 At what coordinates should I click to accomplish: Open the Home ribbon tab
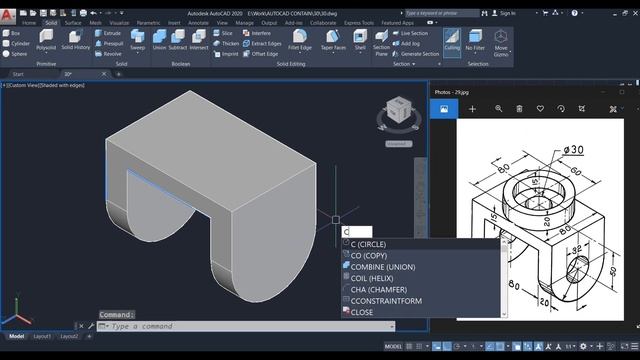(29, 23)
